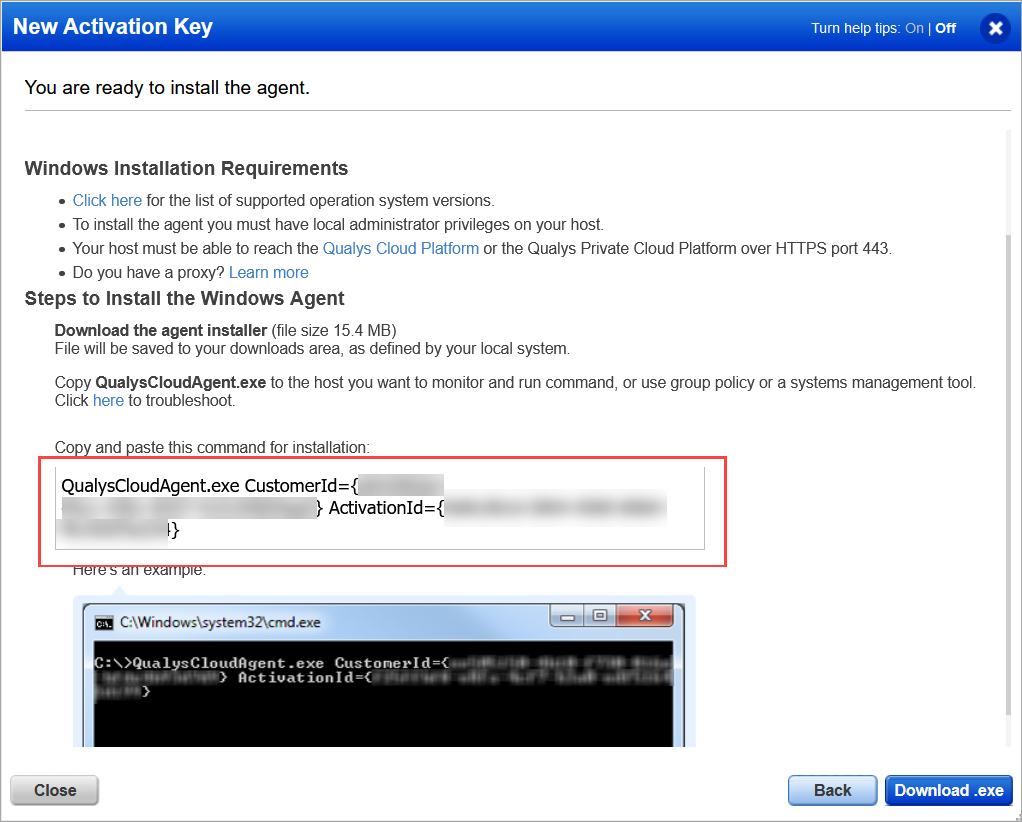Open the Qualys Cloud Platform link
The height and width of the screenshot is (822, 1022).
[x=401, y=248]
